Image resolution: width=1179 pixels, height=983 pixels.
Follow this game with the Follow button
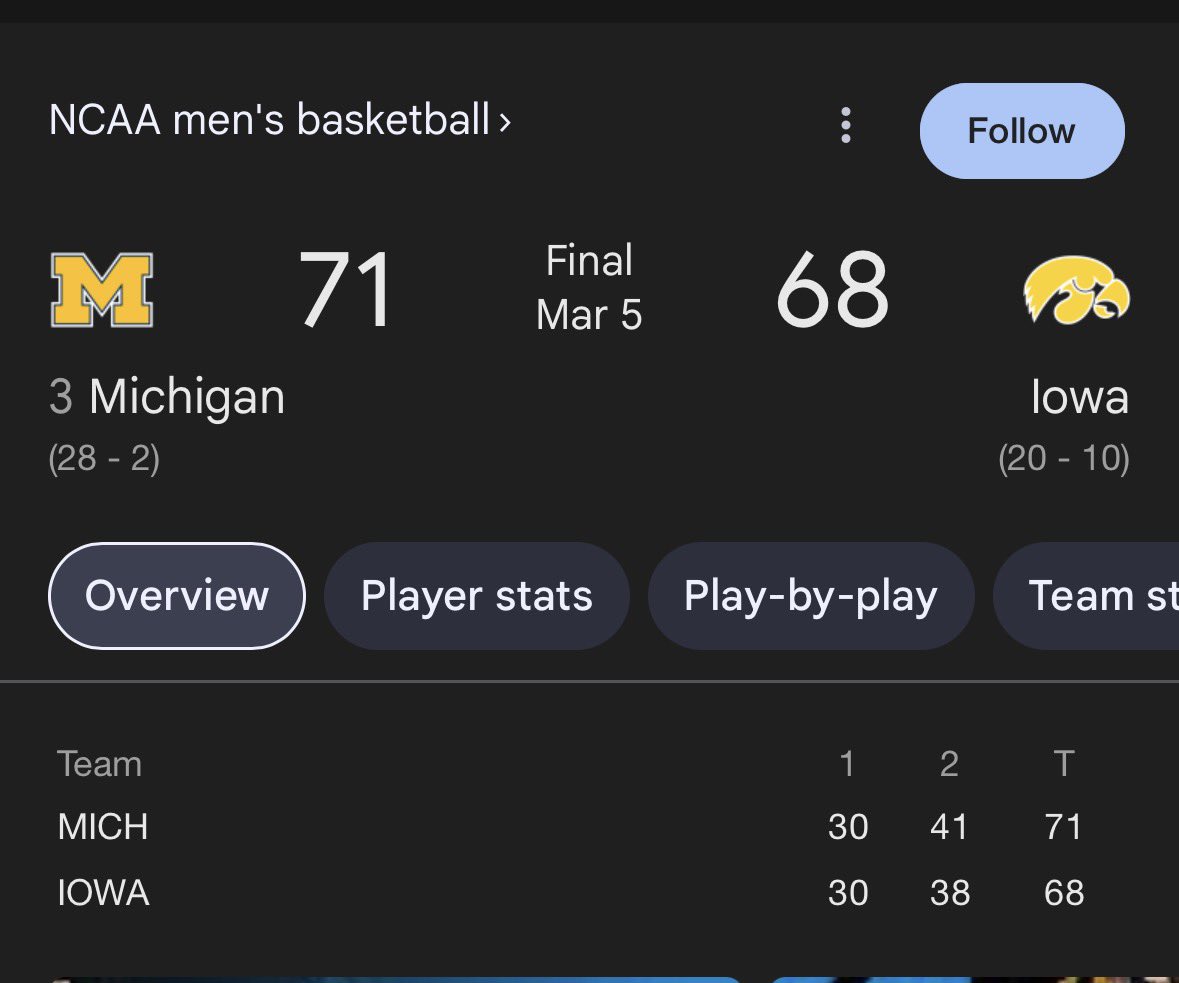(1022, 131)
